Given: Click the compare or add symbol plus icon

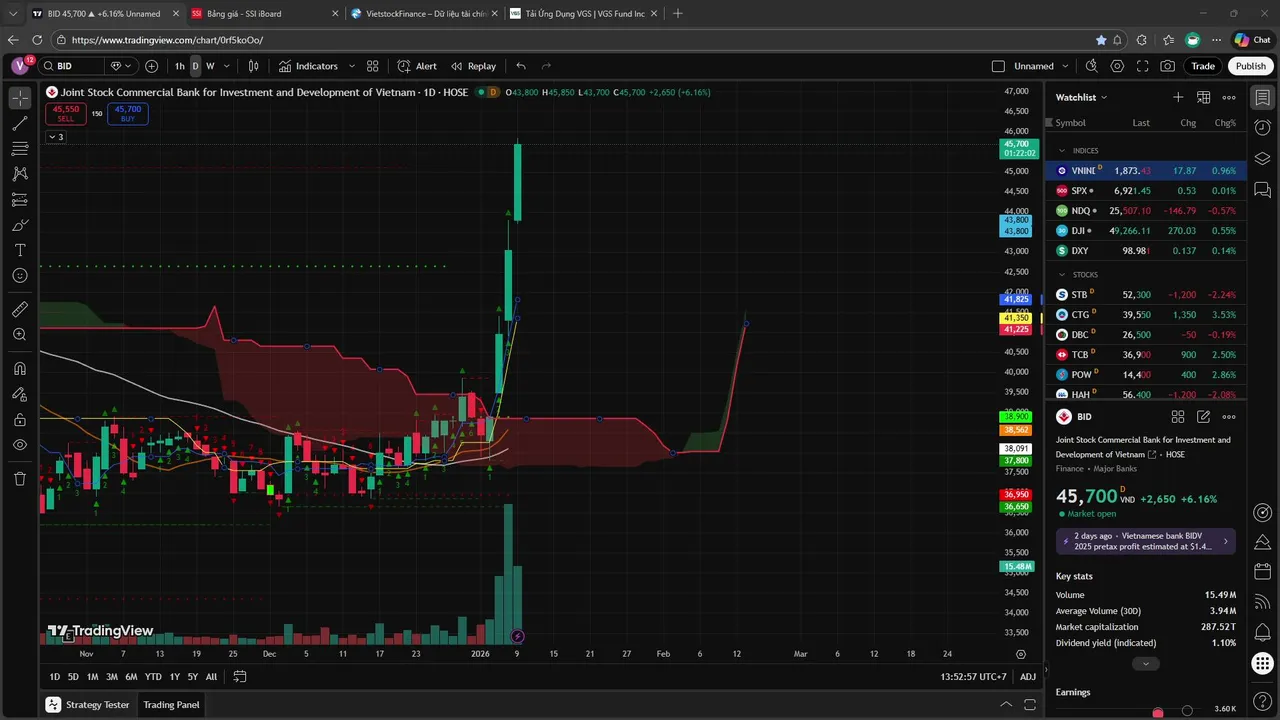Looking at the screenshot, I should (x=151, y=66).
